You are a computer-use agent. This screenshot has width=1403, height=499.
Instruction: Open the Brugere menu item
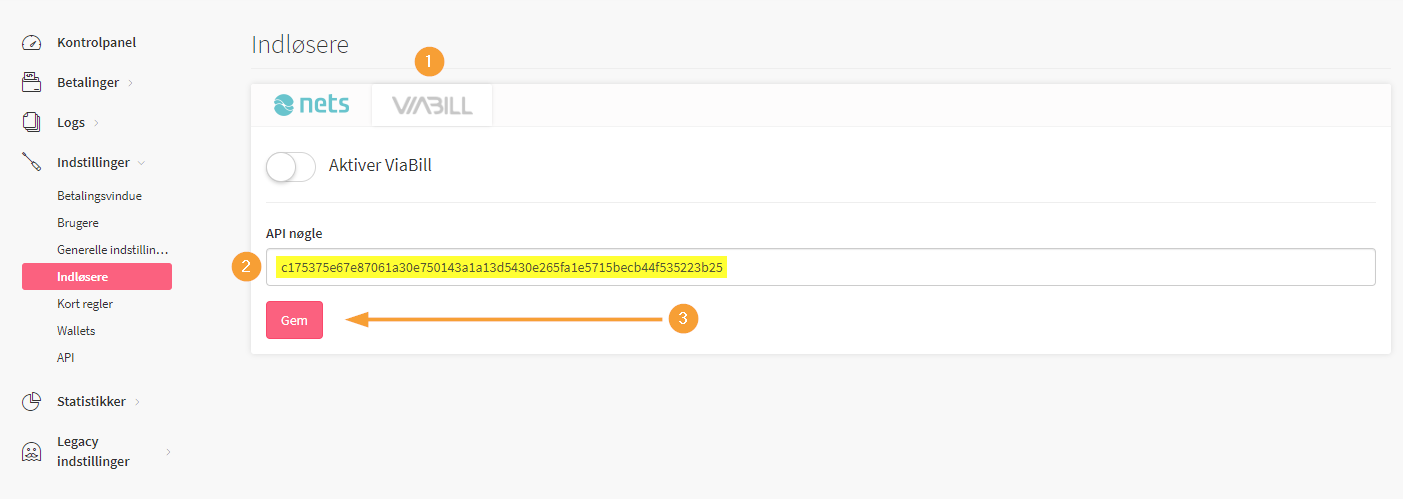click(78, 223)
